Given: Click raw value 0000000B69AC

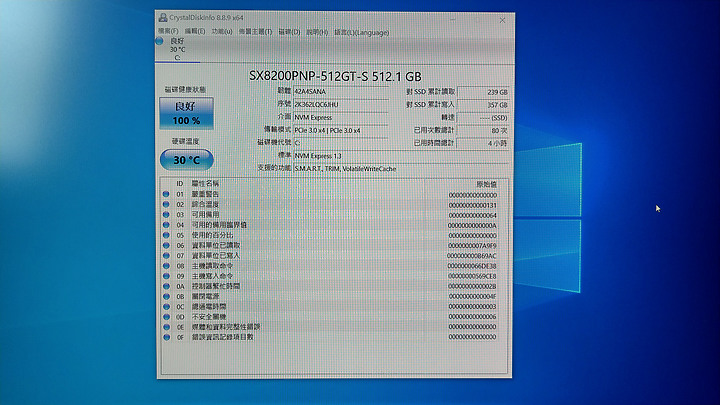Looking at the screenshot, I should 472,256.
